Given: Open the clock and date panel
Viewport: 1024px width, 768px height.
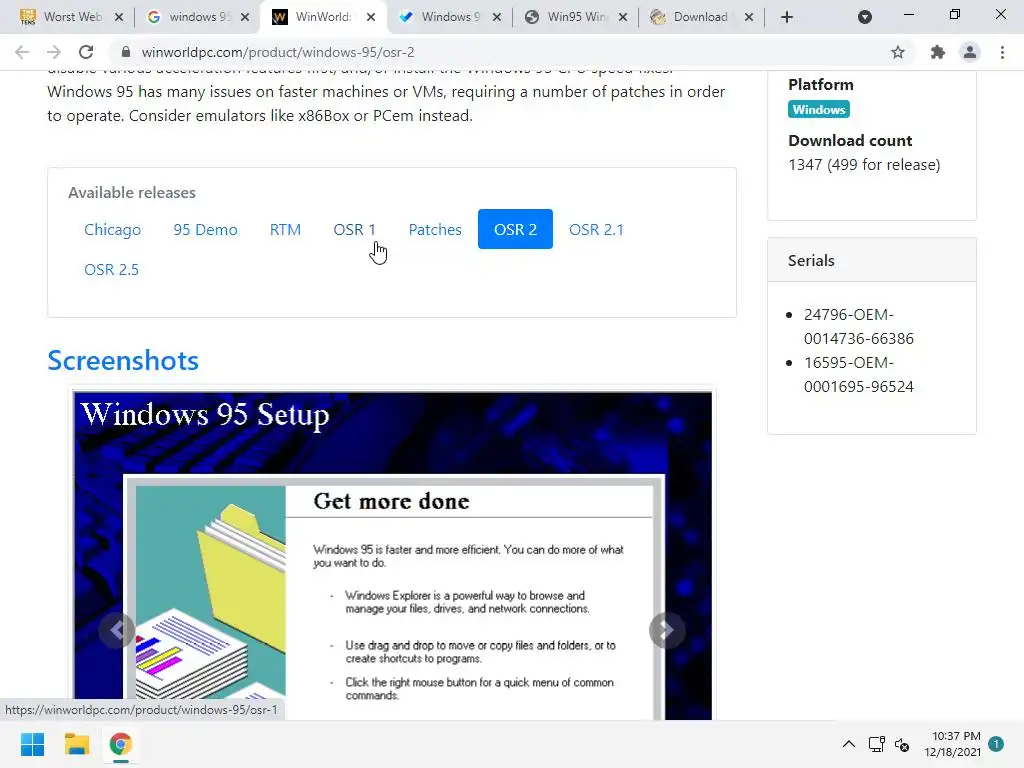Looking at the screenshot, I should coord(952,744).
